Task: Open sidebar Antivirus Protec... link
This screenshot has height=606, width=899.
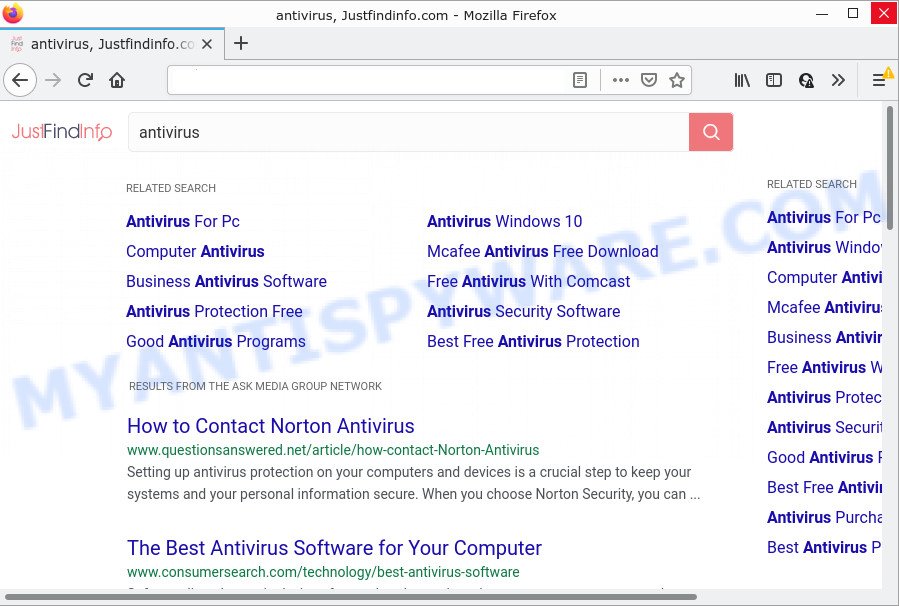Action: coord(824,397)
